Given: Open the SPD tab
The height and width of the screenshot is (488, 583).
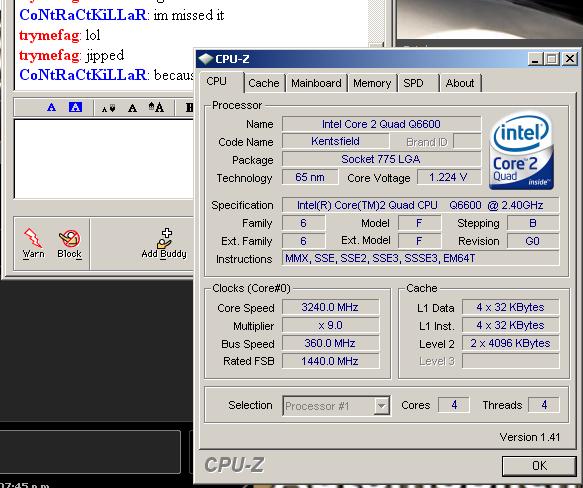Looking at the screenshot, I should coord(418,83).
